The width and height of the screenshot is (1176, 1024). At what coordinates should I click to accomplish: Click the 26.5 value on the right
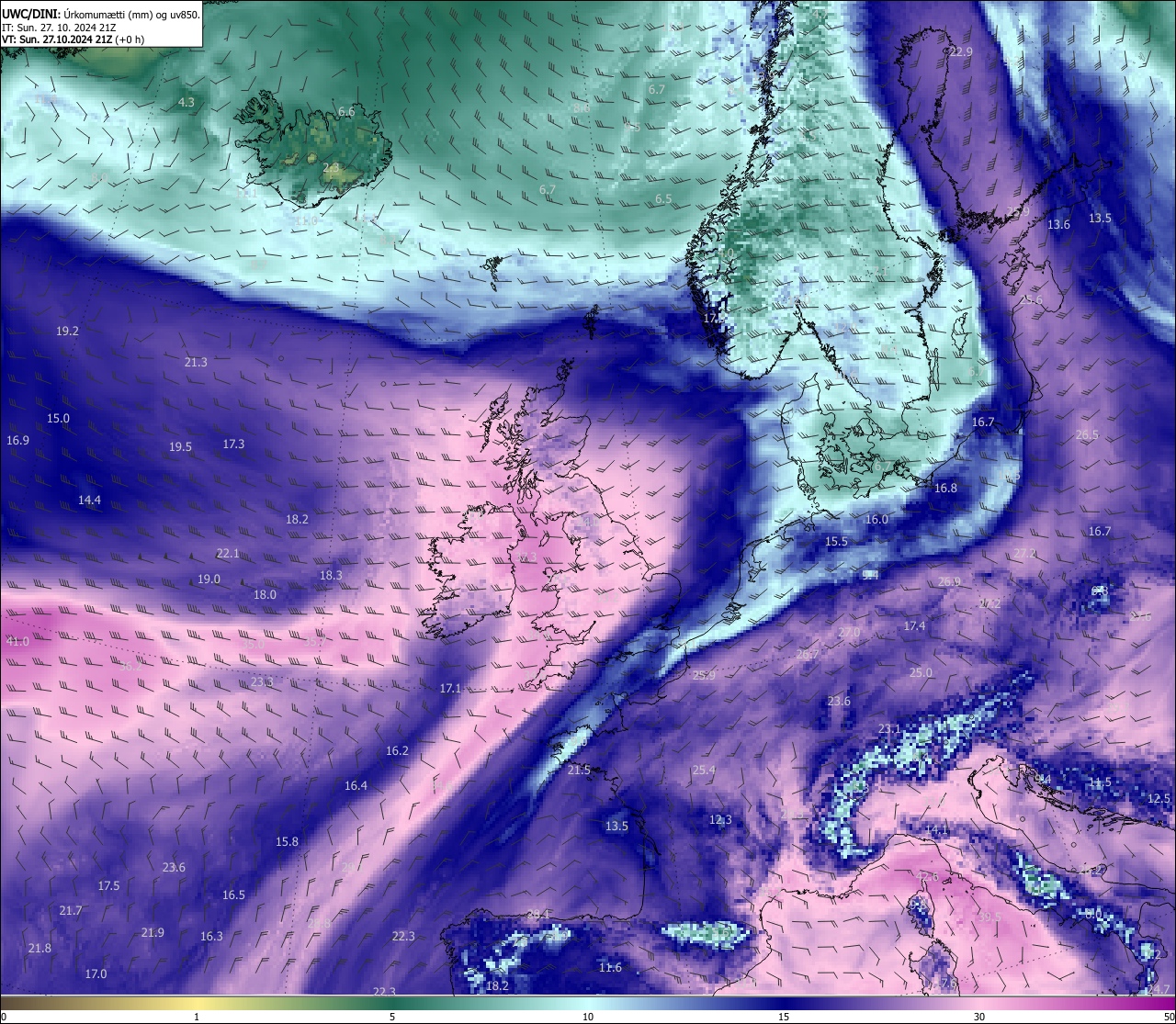[x=1087, y=434]
